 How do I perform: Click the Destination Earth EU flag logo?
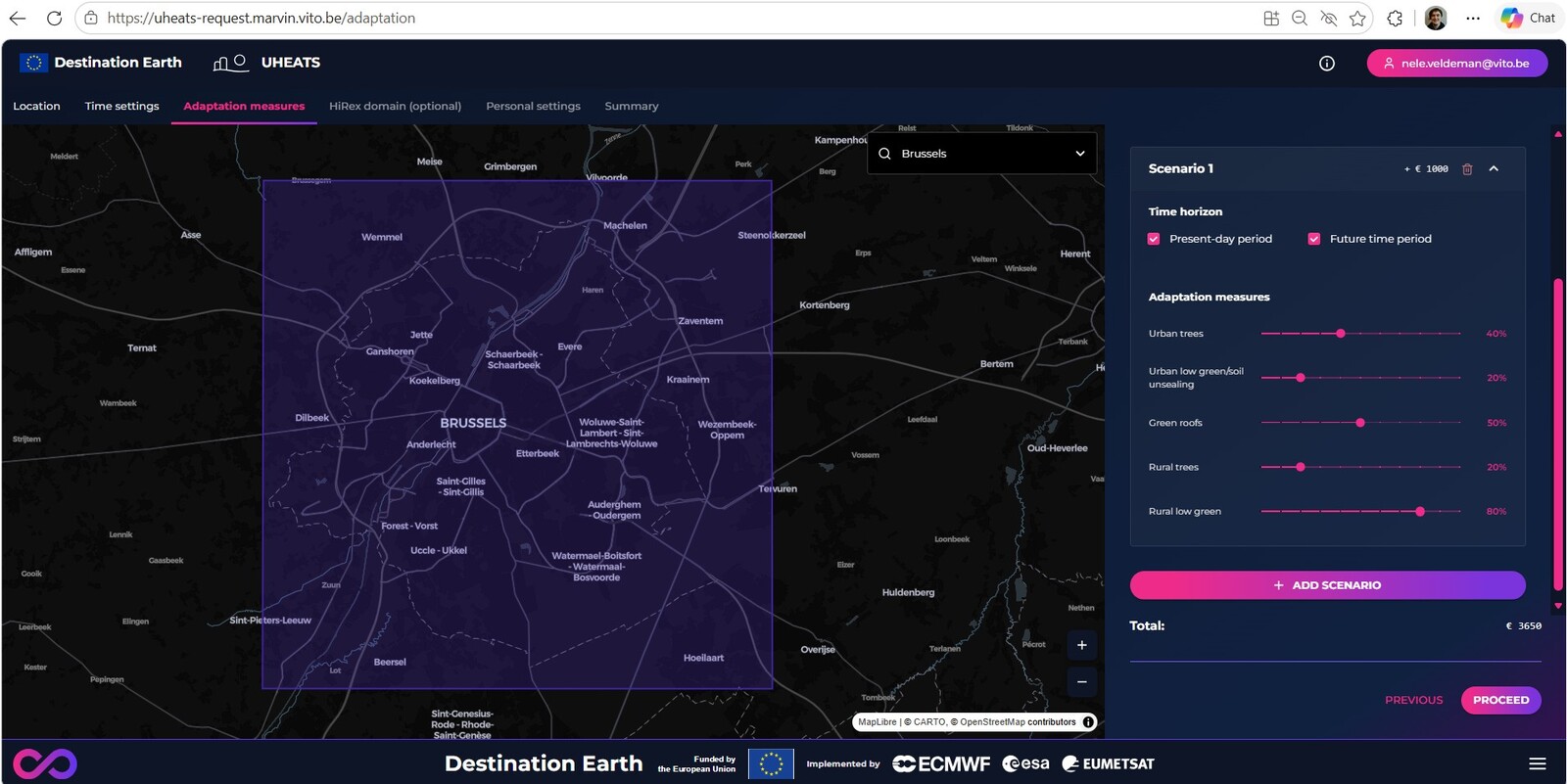click(x=33, y=63)
